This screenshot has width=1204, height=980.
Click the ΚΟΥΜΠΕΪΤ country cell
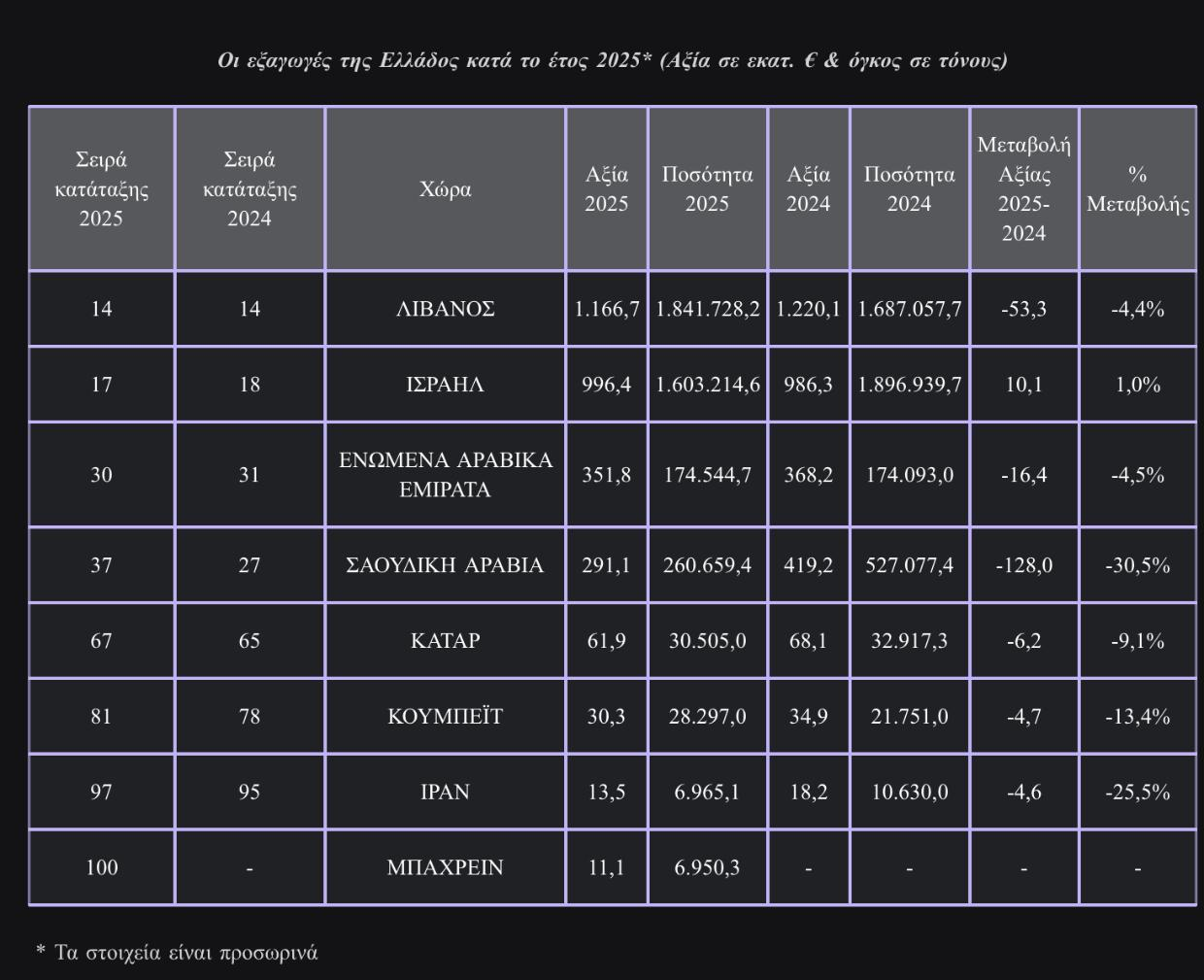point(445,717)
